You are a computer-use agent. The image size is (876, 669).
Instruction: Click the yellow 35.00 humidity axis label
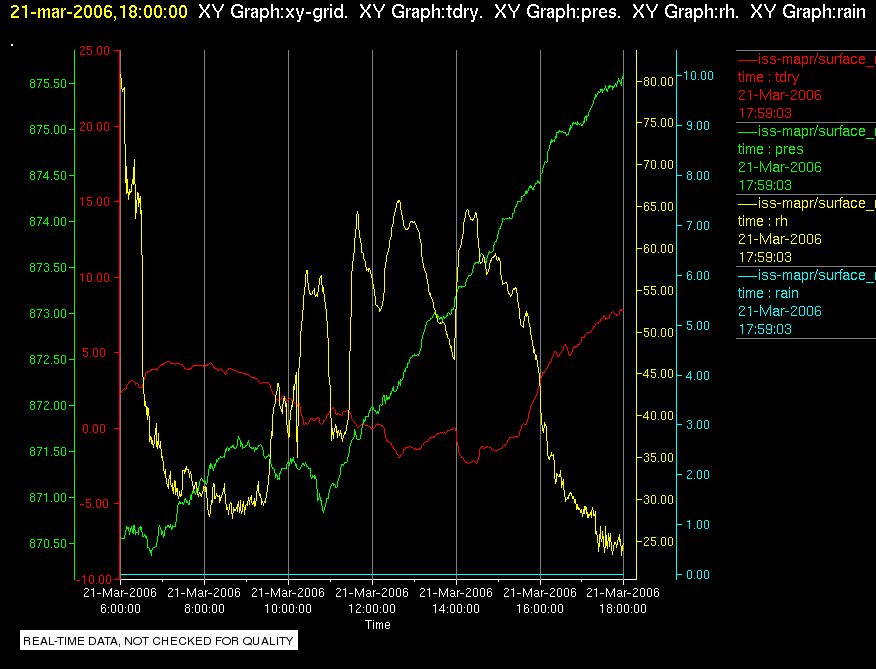point(659,458)
